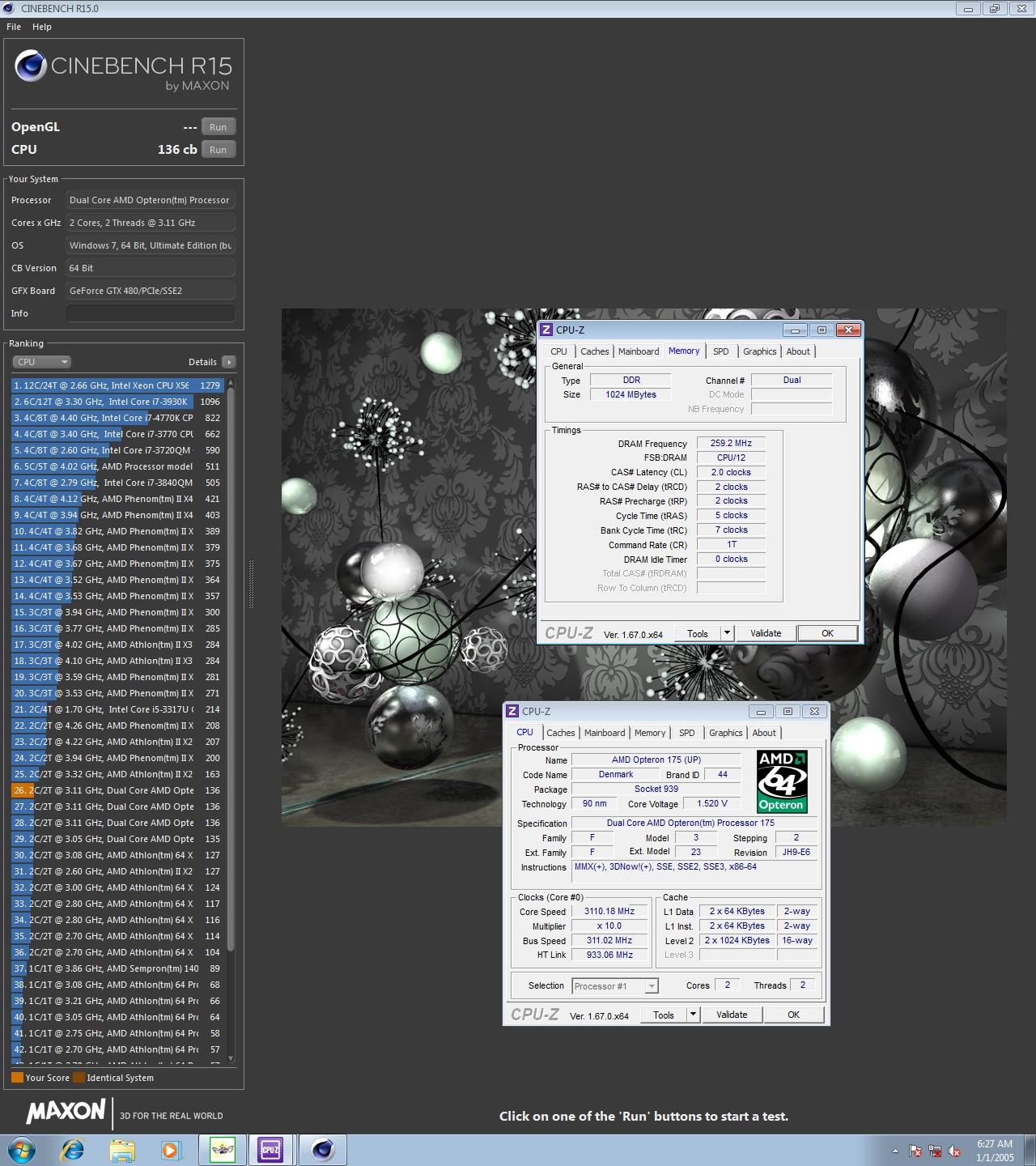Viewport: 1036px width, 1166px height.
Task: Click the MAXON logo at bottom
Action: (66, 1112)
